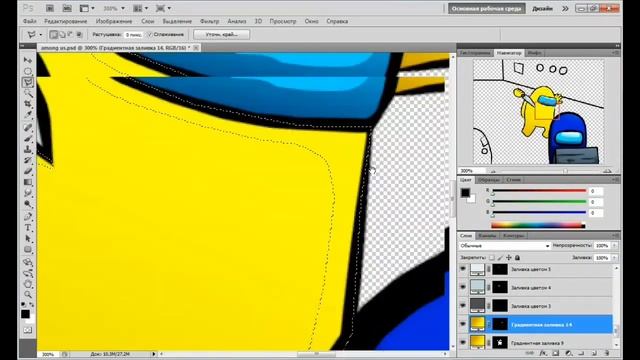The width and height of the screenshot is (640, 360).
Task: Select the 3D Rotate tool
Action: tap(28, 262)
